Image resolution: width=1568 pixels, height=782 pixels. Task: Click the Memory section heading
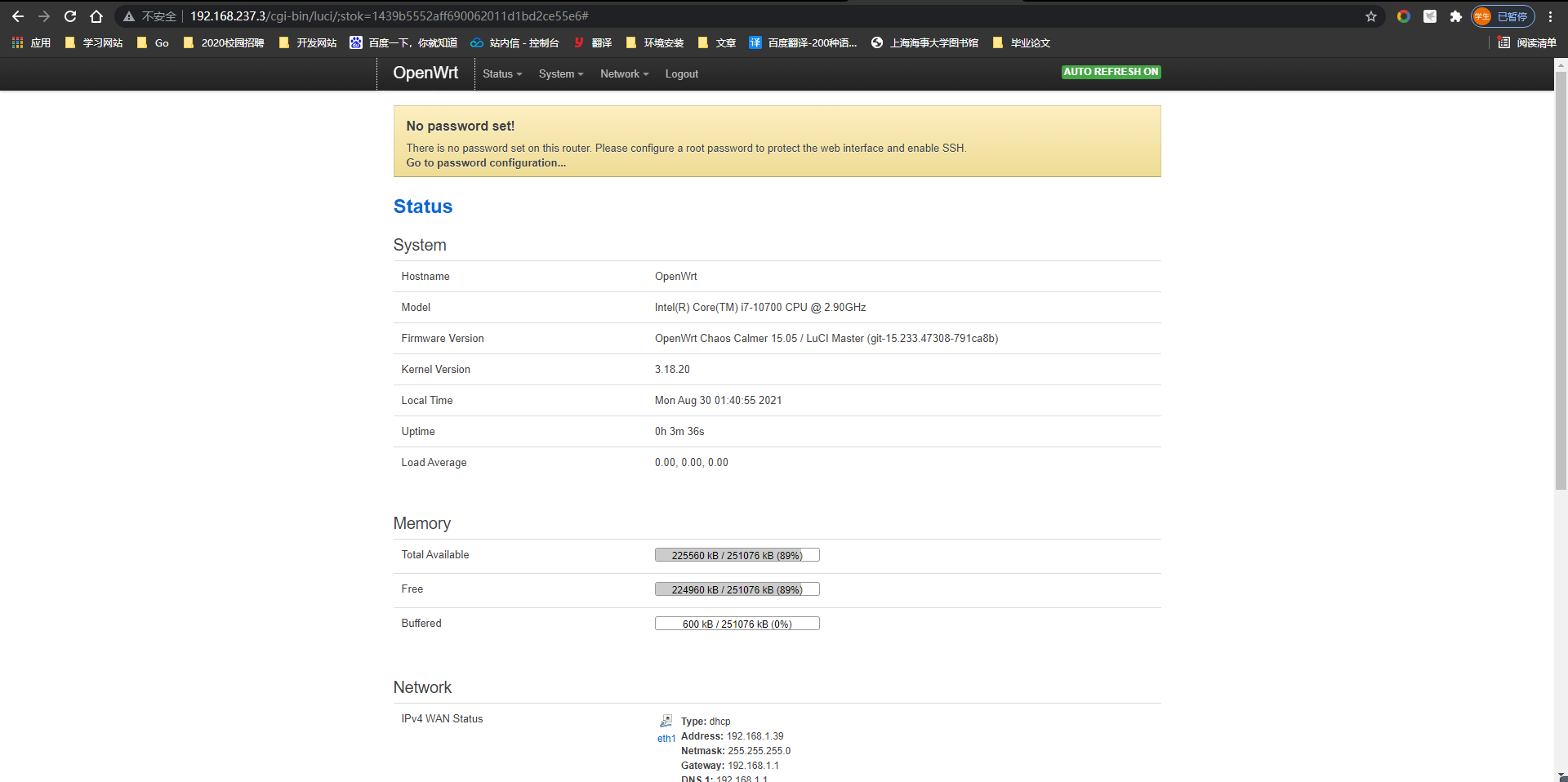click(x=422, y=523)
